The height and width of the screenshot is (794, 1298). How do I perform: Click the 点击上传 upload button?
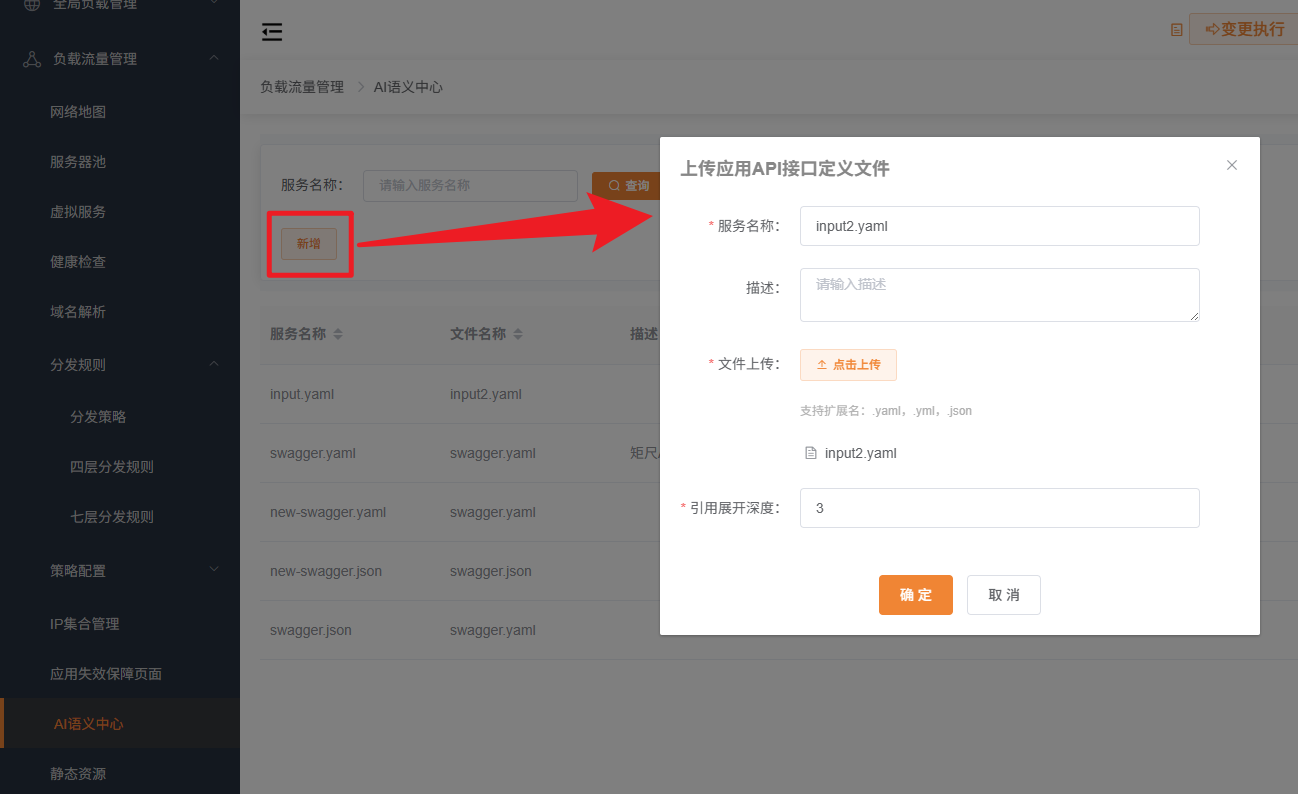(848, 365)
